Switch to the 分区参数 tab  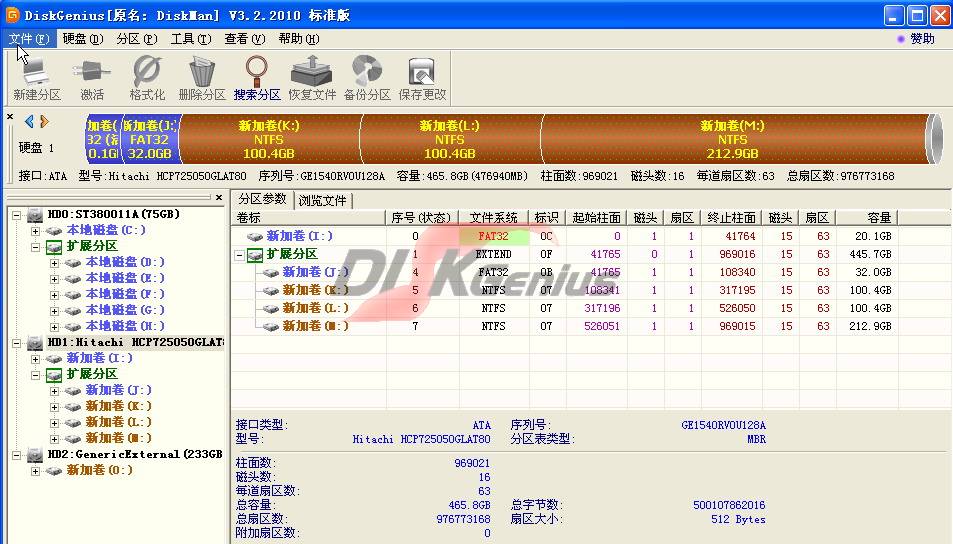click(x=262, y=199)
